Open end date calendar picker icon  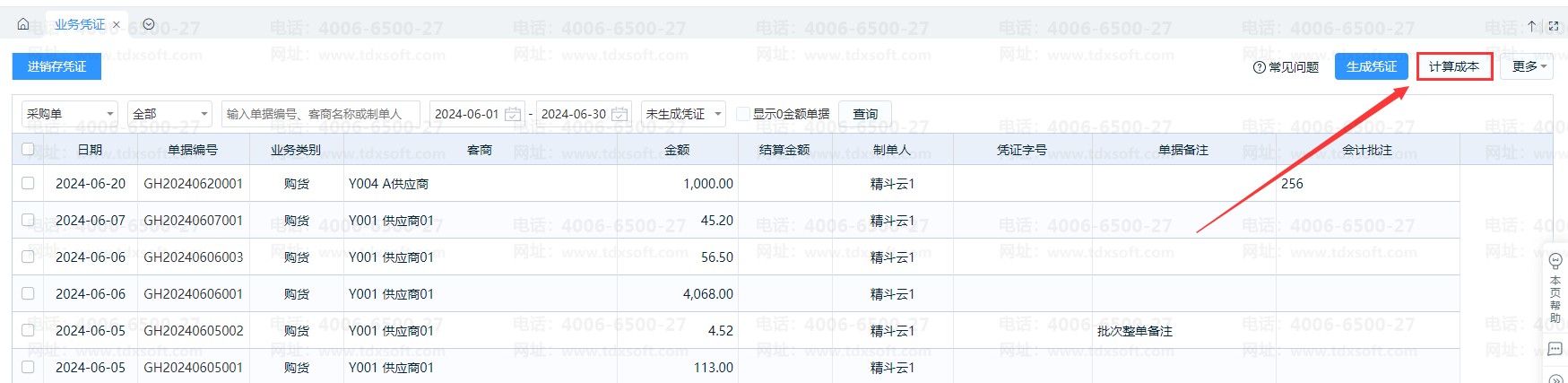pos(619,114)
